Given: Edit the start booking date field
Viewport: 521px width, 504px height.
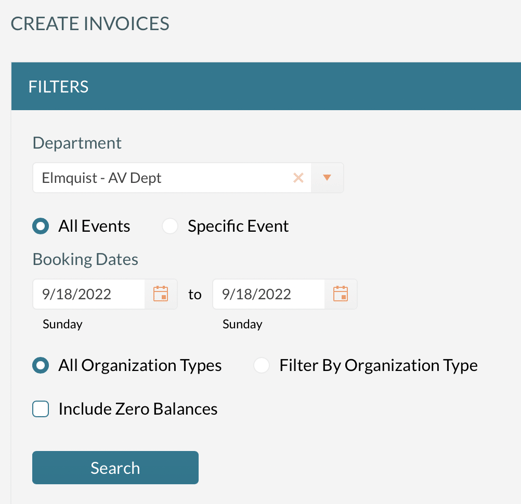Looking at the screenshot, I should 89,294.
